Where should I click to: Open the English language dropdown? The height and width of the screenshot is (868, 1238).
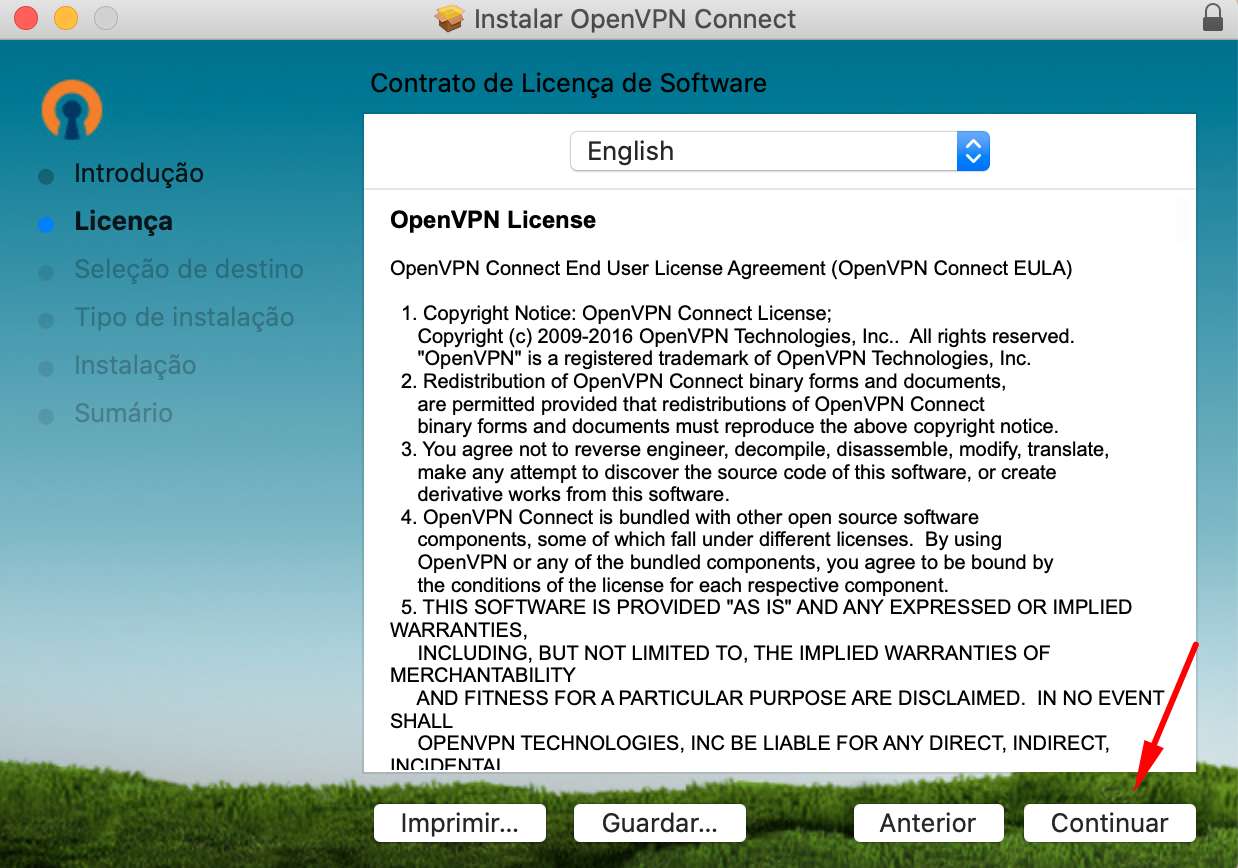(780, 151)
